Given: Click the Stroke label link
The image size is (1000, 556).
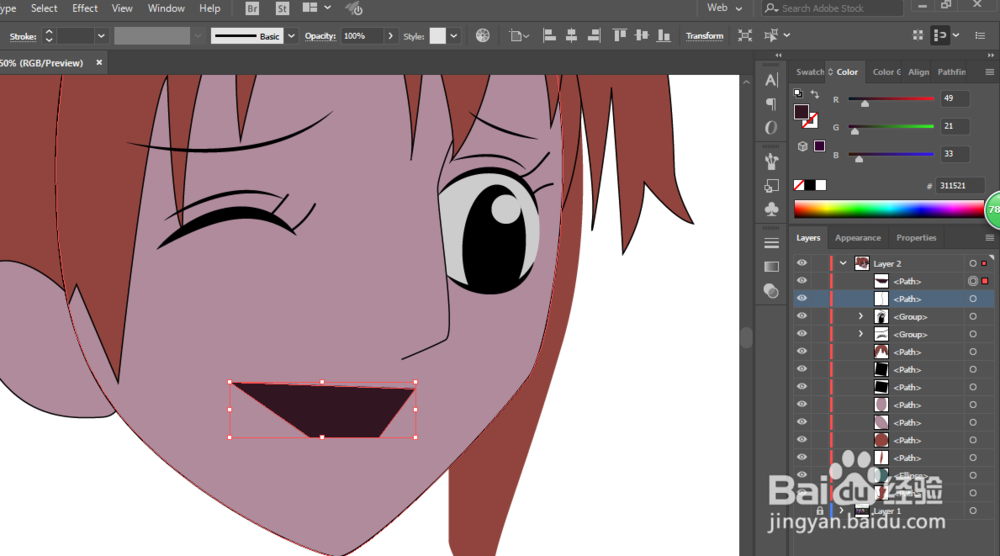Looking at the screenshot, I should click(23, 36).
